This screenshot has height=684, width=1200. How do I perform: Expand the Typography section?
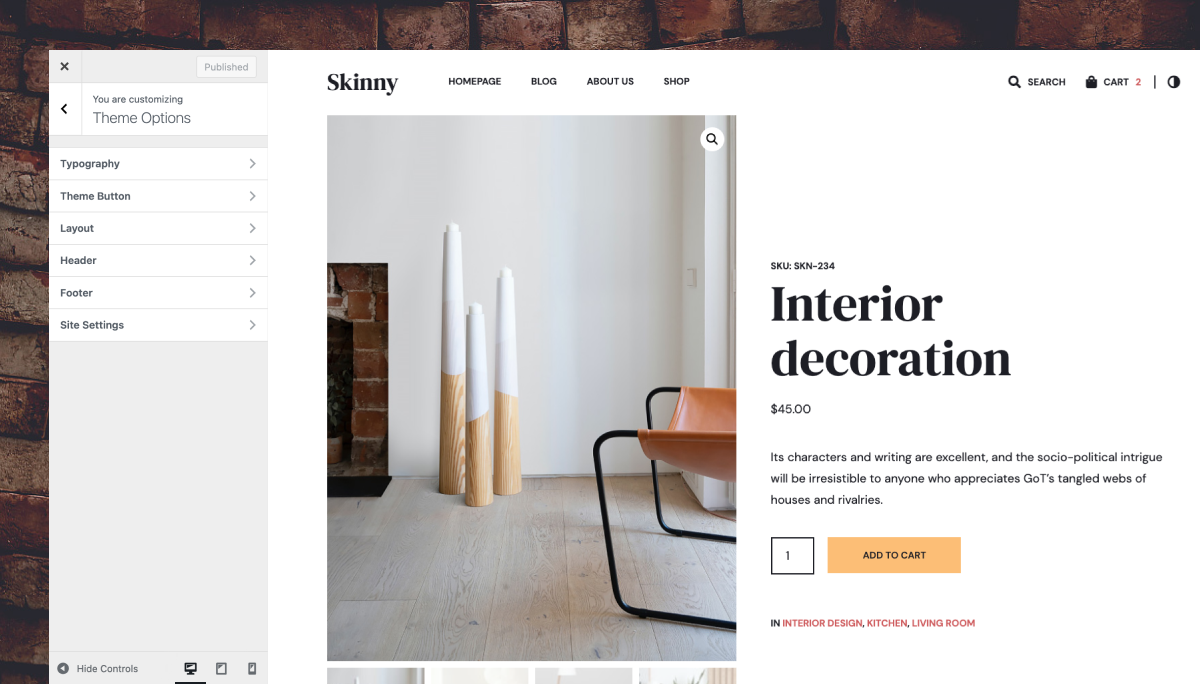tap(158, 164)
